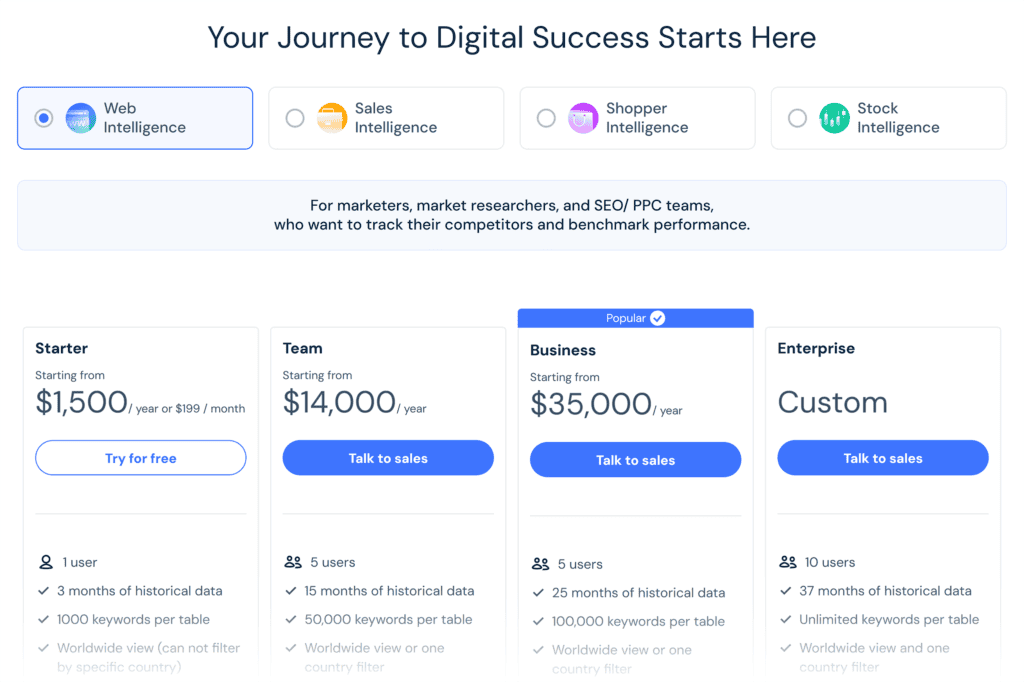The width and height of the screenshot is (1024, 682).
Task: Click the Enterprise plan users icon
Action: coord(788,562)
